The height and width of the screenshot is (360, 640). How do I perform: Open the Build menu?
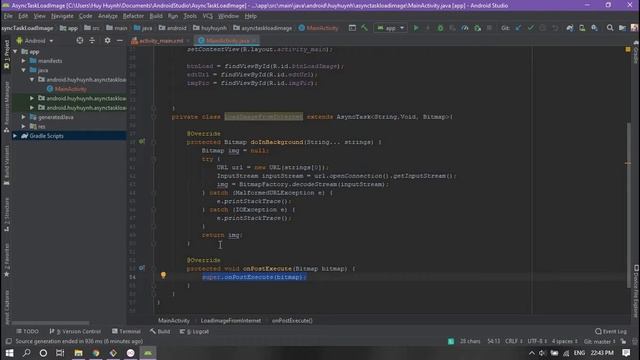[156, 16]
